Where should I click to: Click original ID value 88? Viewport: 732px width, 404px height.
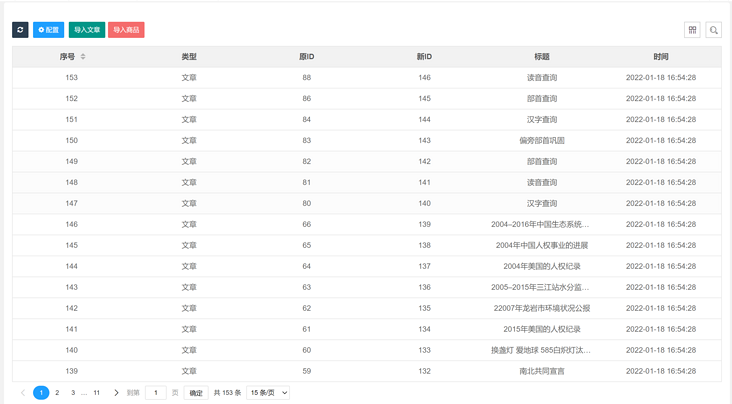(x=307, y=78)
